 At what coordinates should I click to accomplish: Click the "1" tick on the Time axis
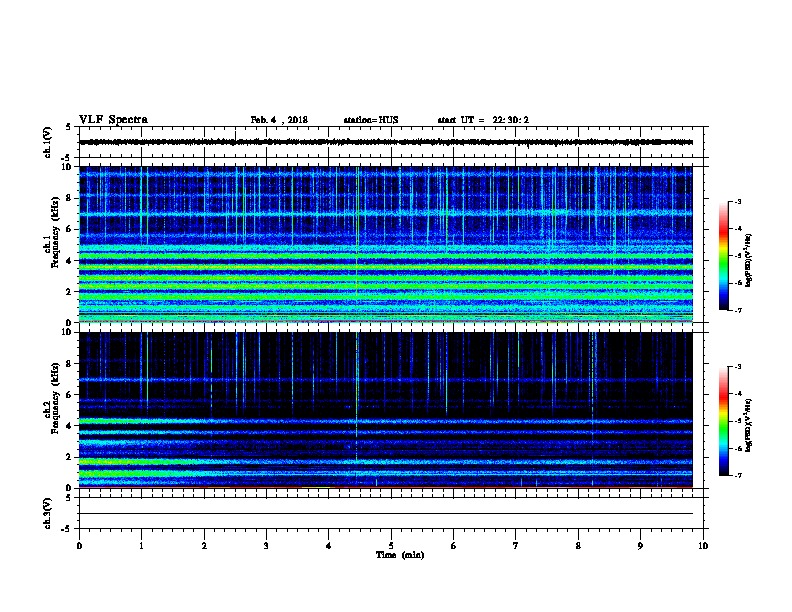coord(141,546)
